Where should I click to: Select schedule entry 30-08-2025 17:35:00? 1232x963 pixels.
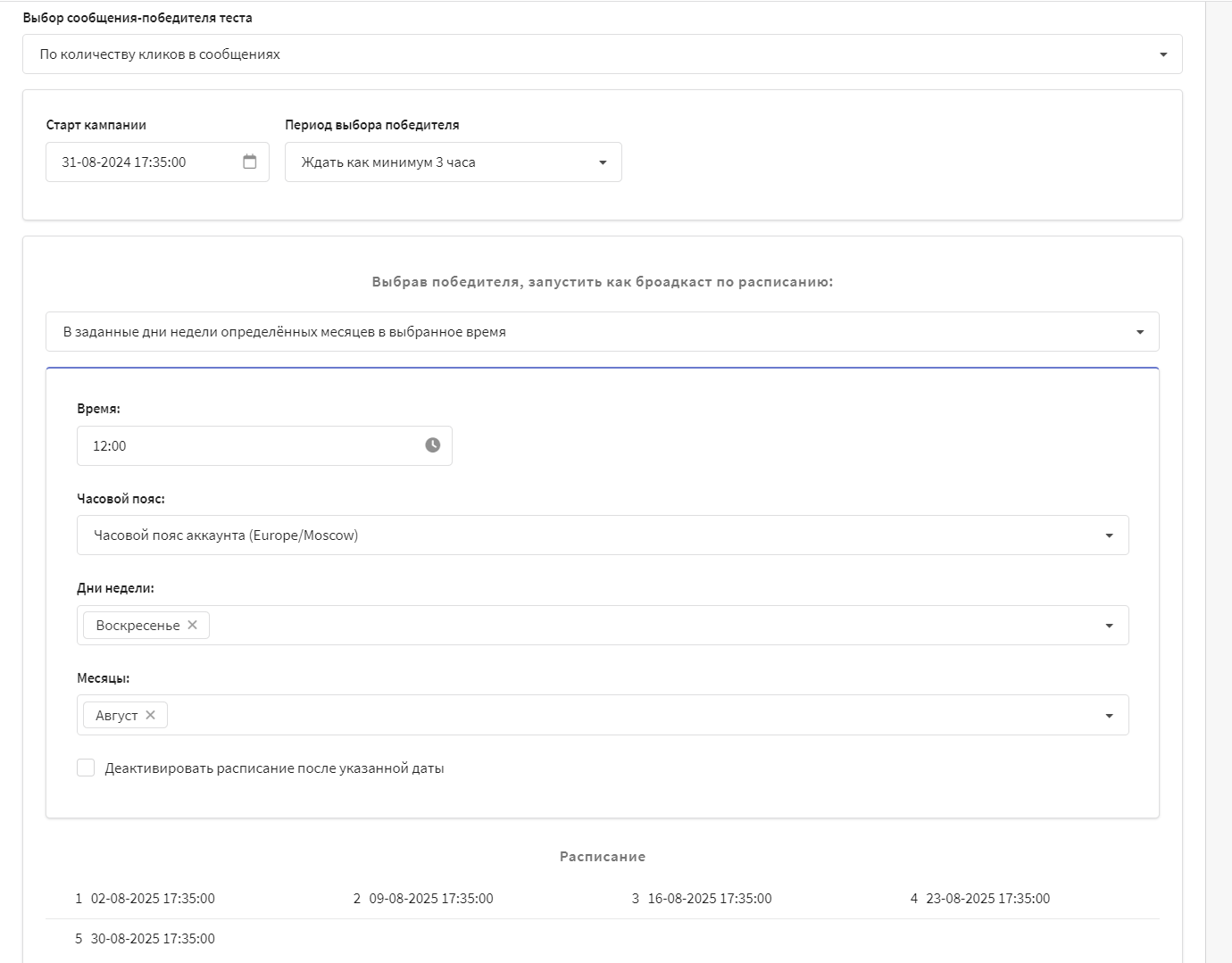(x=153, y=939)
